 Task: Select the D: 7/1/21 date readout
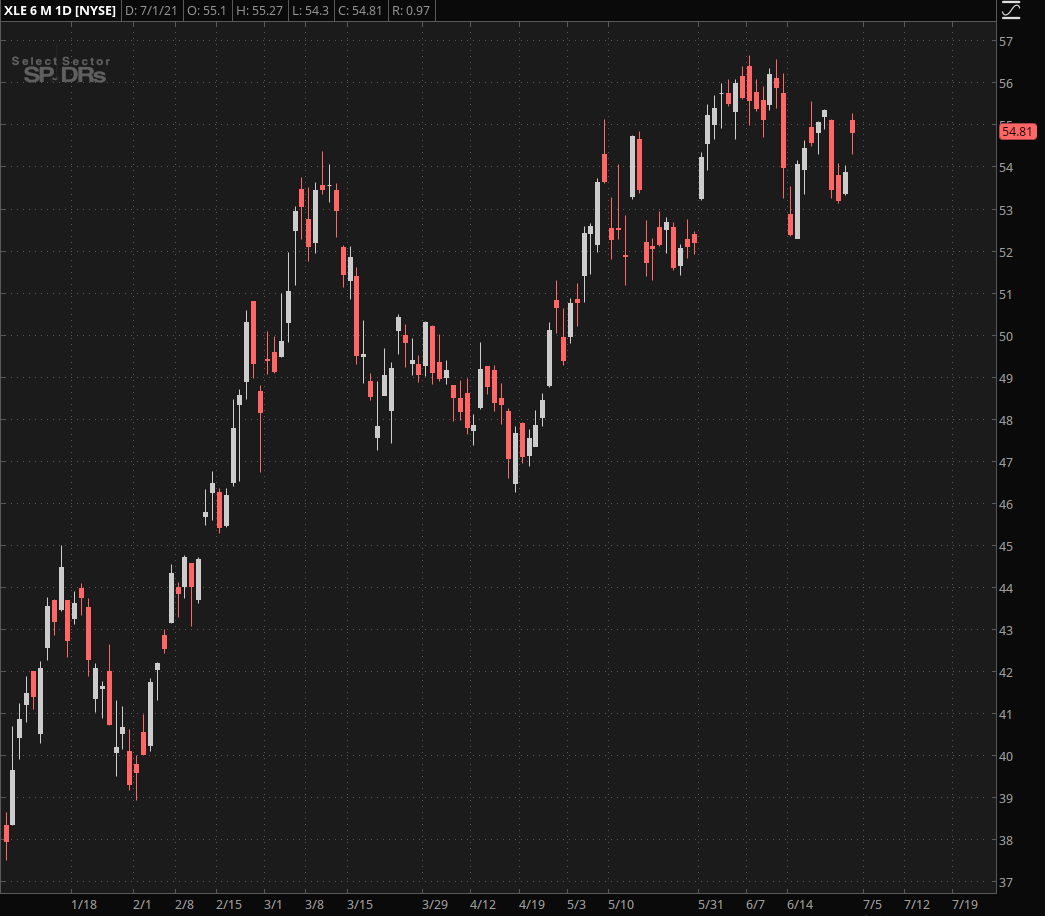[149, 11]
